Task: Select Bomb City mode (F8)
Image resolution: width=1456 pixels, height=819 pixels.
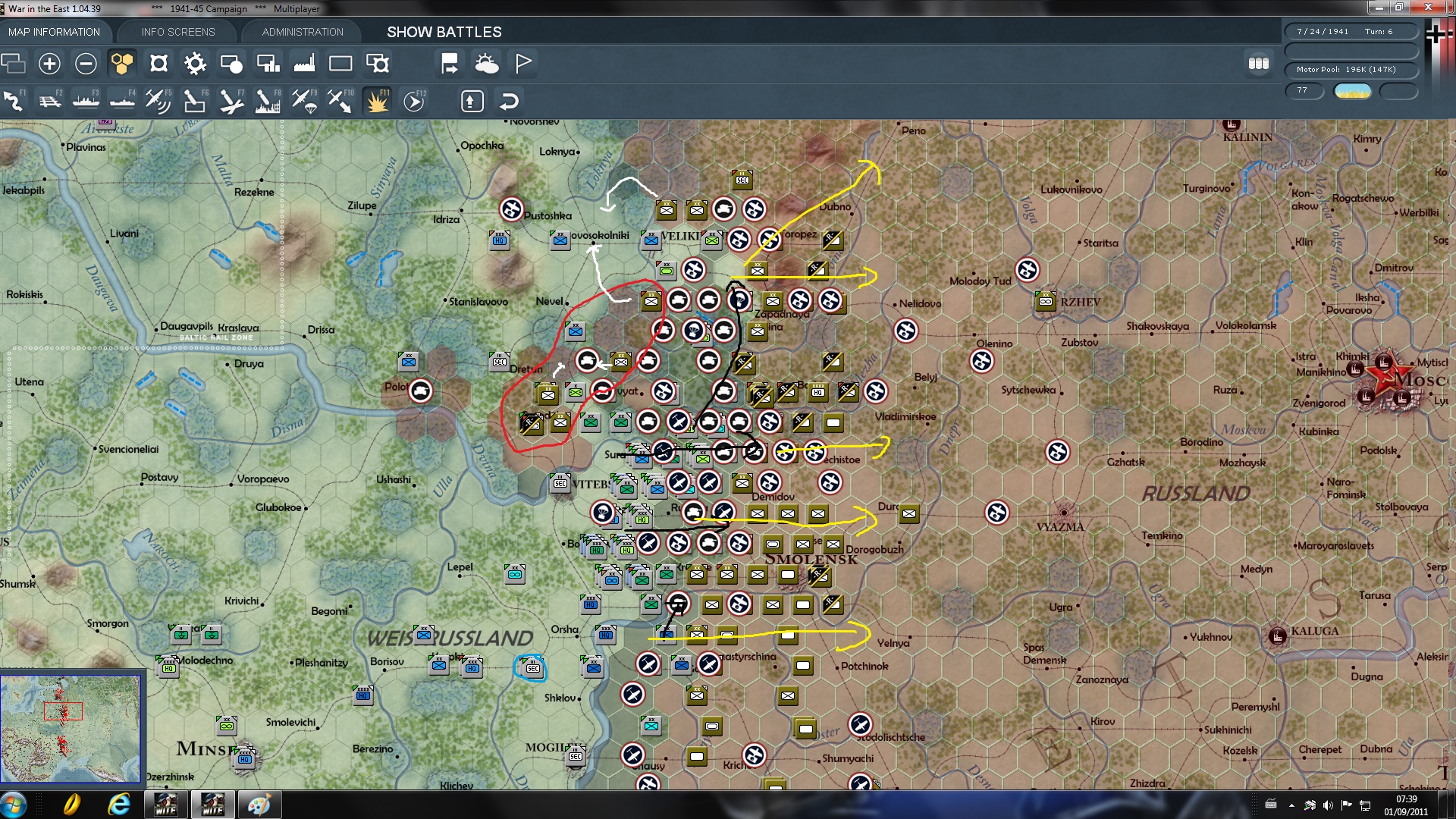Action: click(x=268, y=101)
